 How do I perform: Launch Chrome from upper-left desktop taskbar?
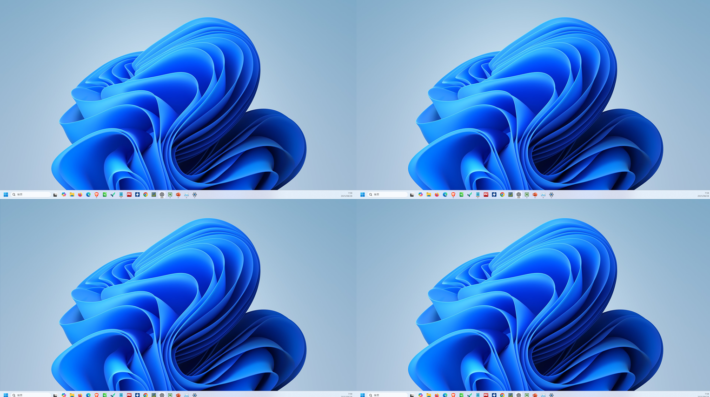point(145,195)
